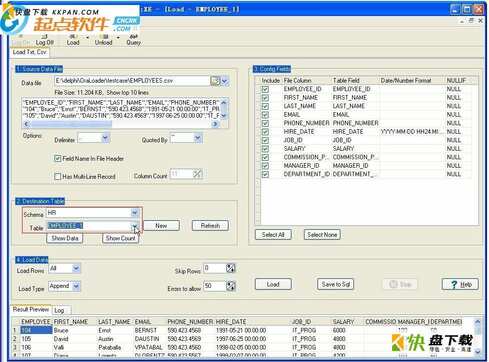Uncheck Include for JOB_ID field
Image resolution: width=489 pixels, height=362 pixels.
tap(265, 140)
